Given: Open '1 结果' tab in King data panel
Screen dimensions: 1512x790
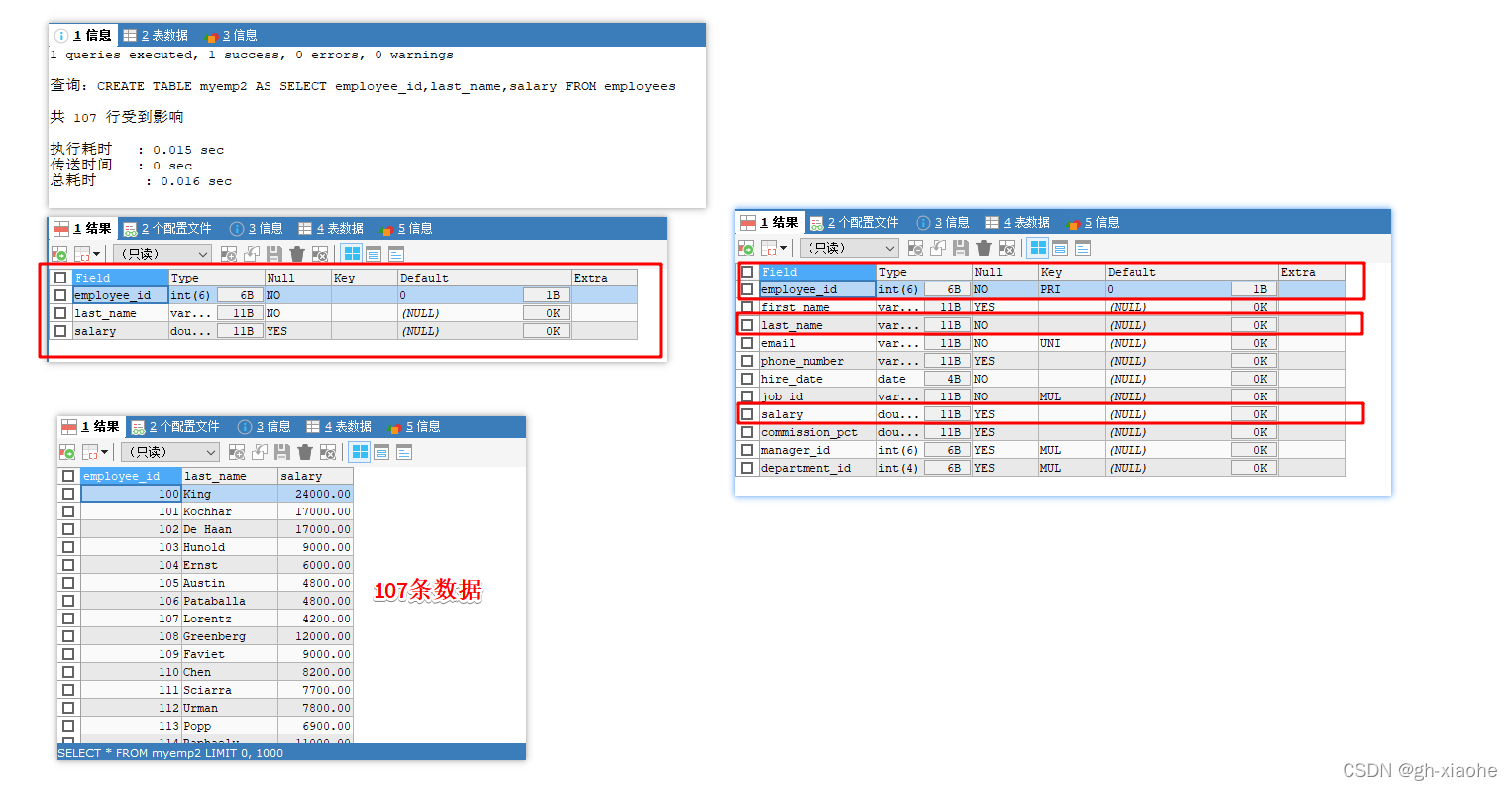Looking at the screenshot, I should pos(90,427).
